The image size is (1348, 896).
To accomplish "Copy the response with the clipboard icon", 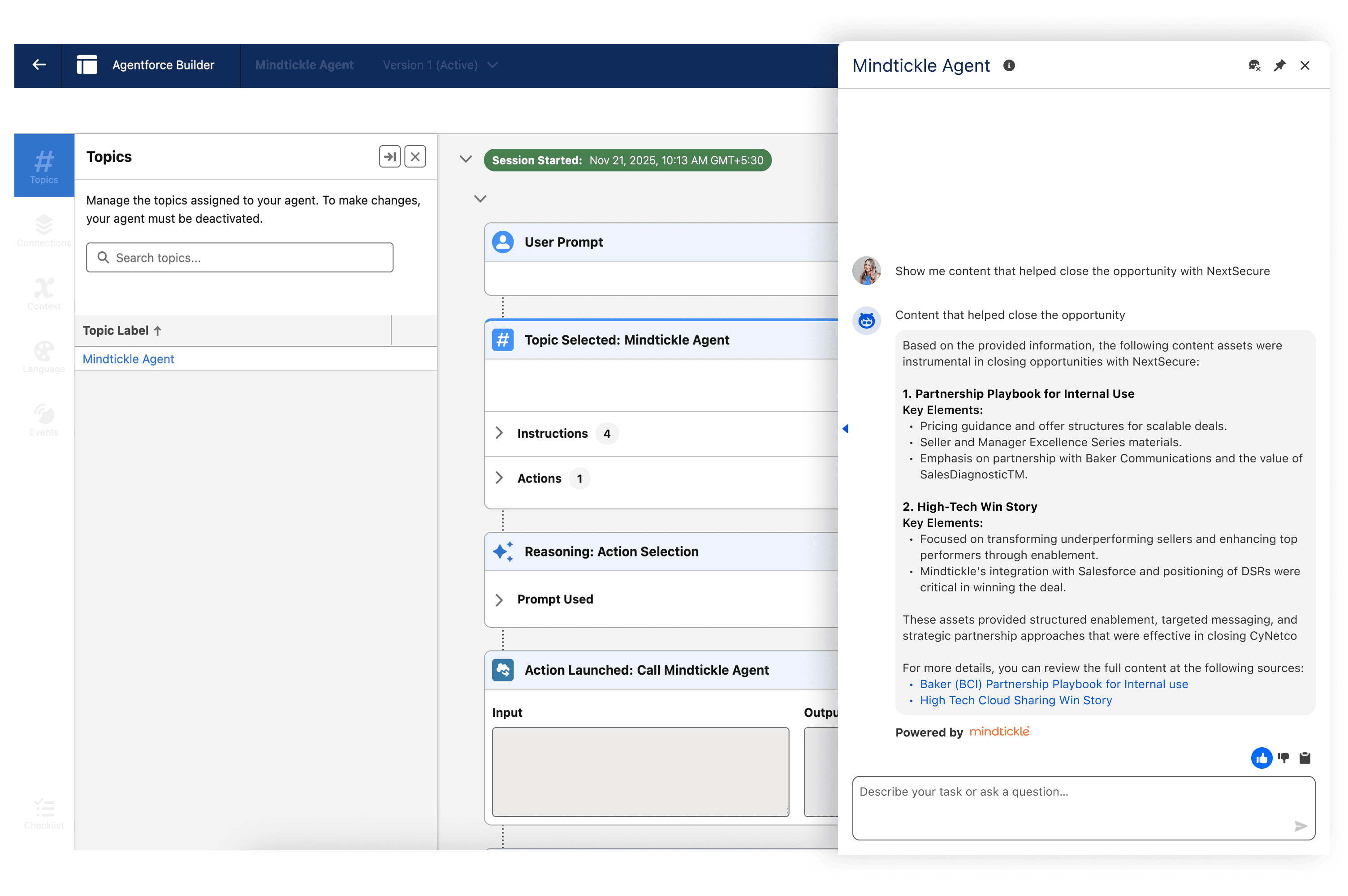I will click(x=1305, y=758).
